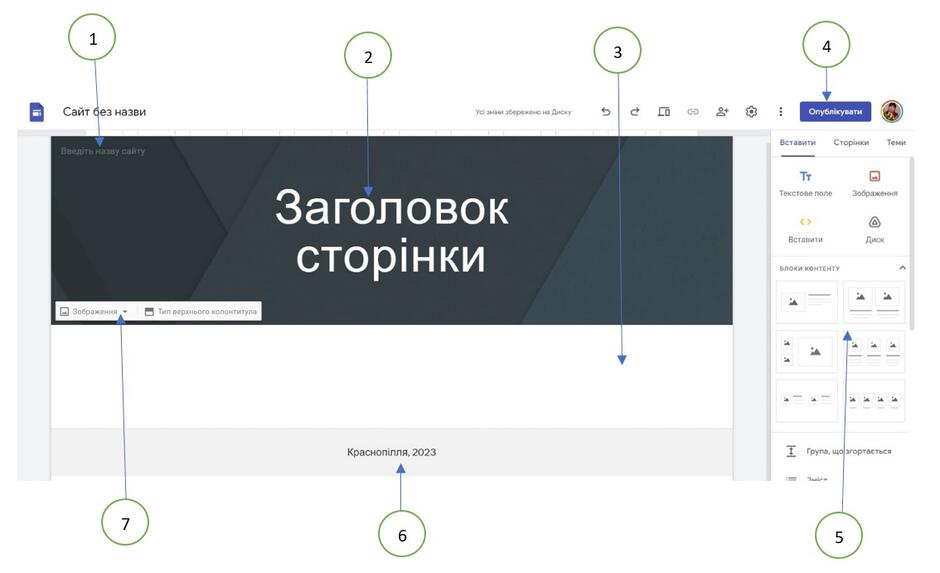The image size is (940, 573).
Task: Open the device preview icon
Action: pos(664,111)
